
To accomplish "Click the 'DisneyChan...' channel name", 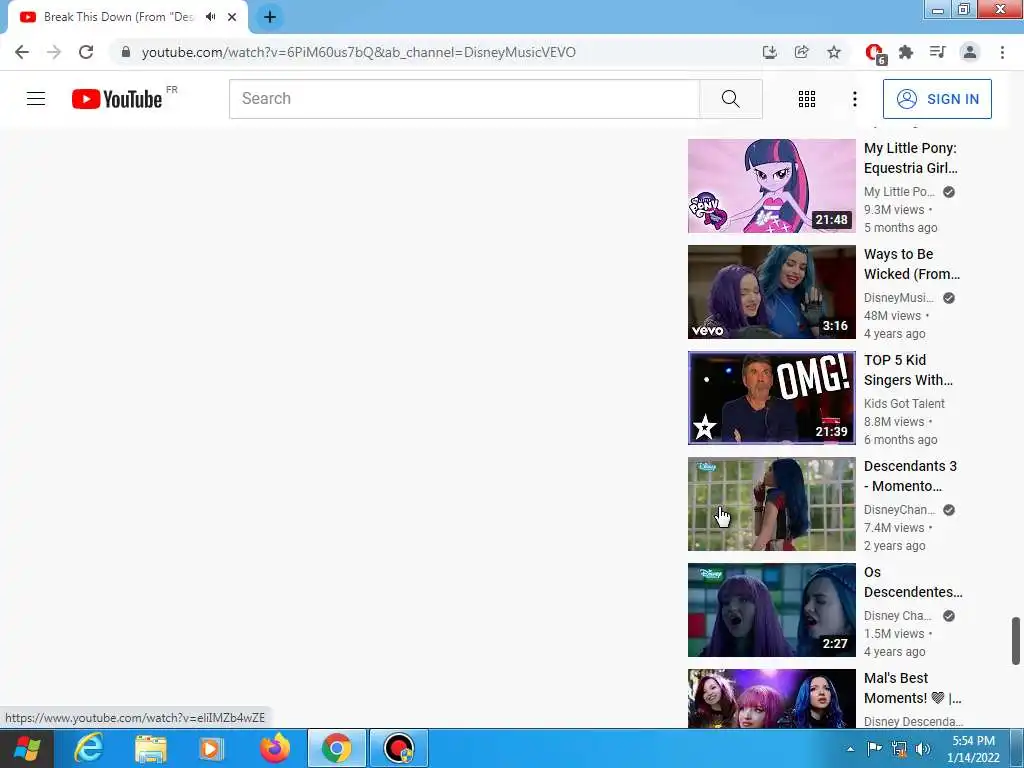I will pyautogui.click(x=899, y=509).
